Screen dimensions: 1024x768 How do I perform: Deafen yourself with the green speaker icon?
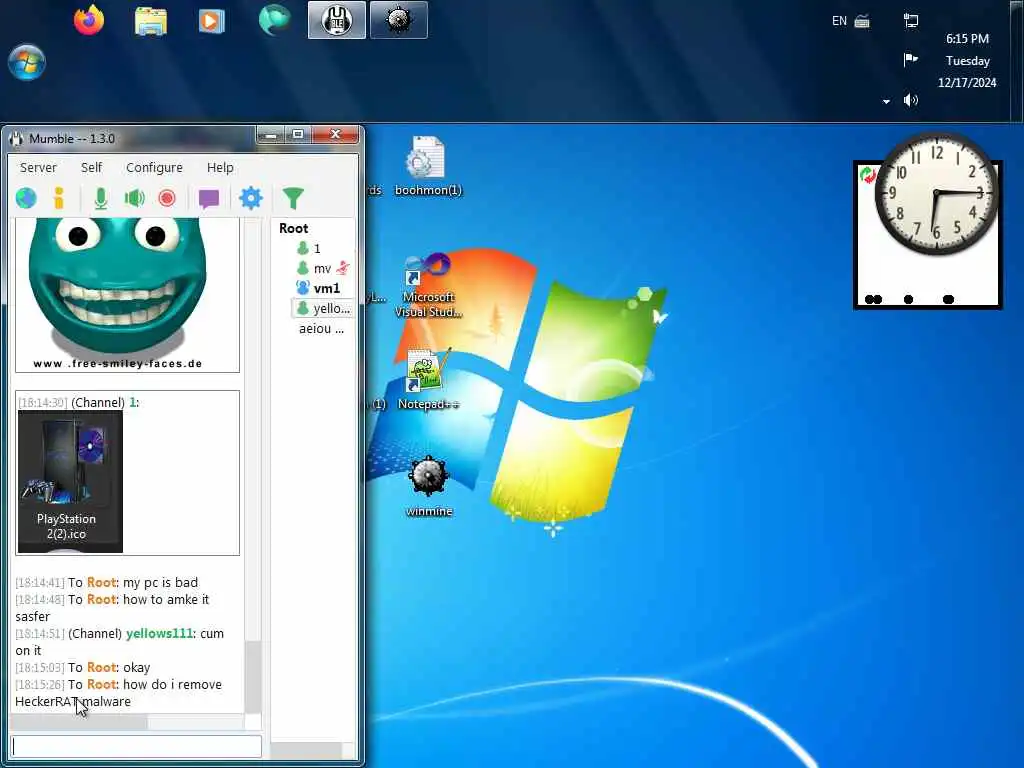[x=134, y=198]
